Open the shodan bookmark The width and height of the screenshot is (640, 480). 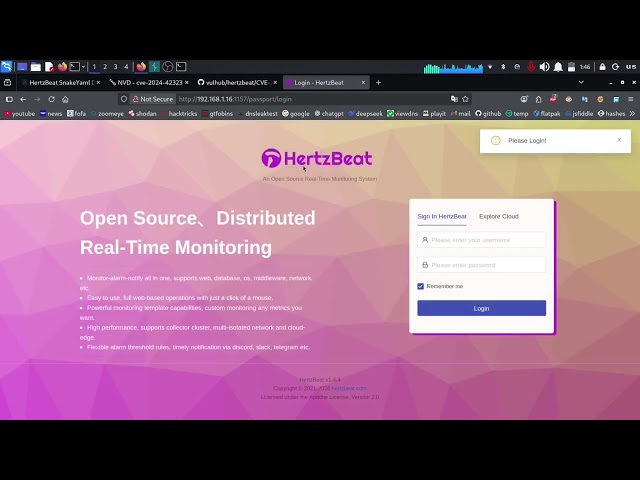tap(142, 113)
